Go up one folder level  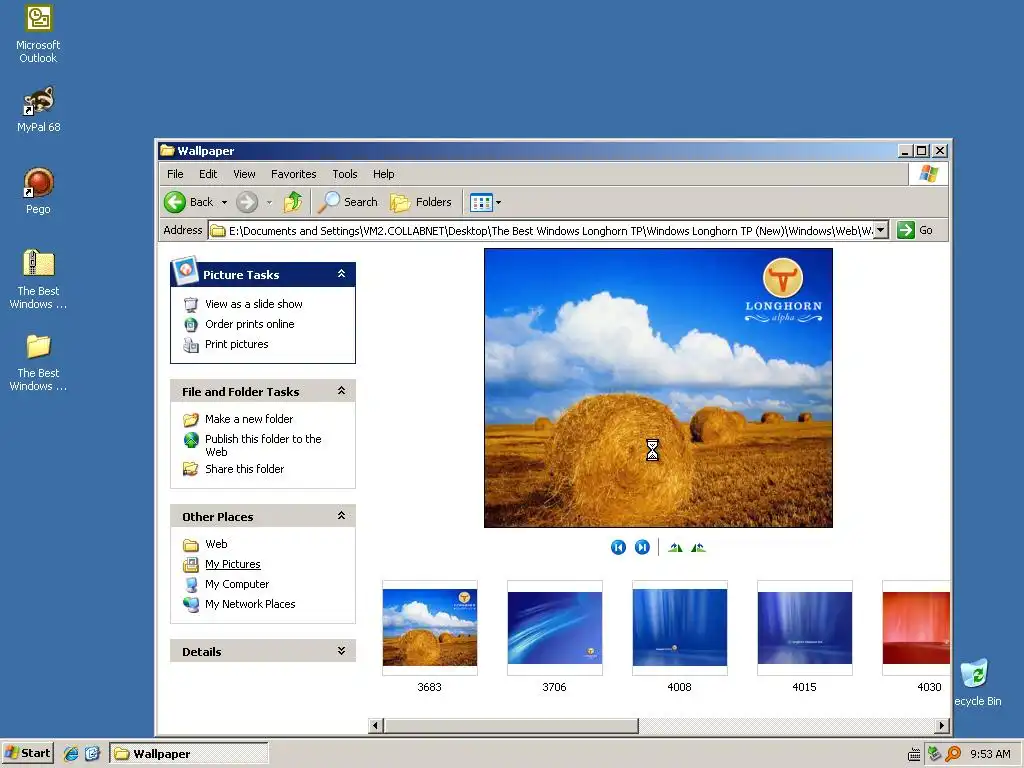coord(293,202)
